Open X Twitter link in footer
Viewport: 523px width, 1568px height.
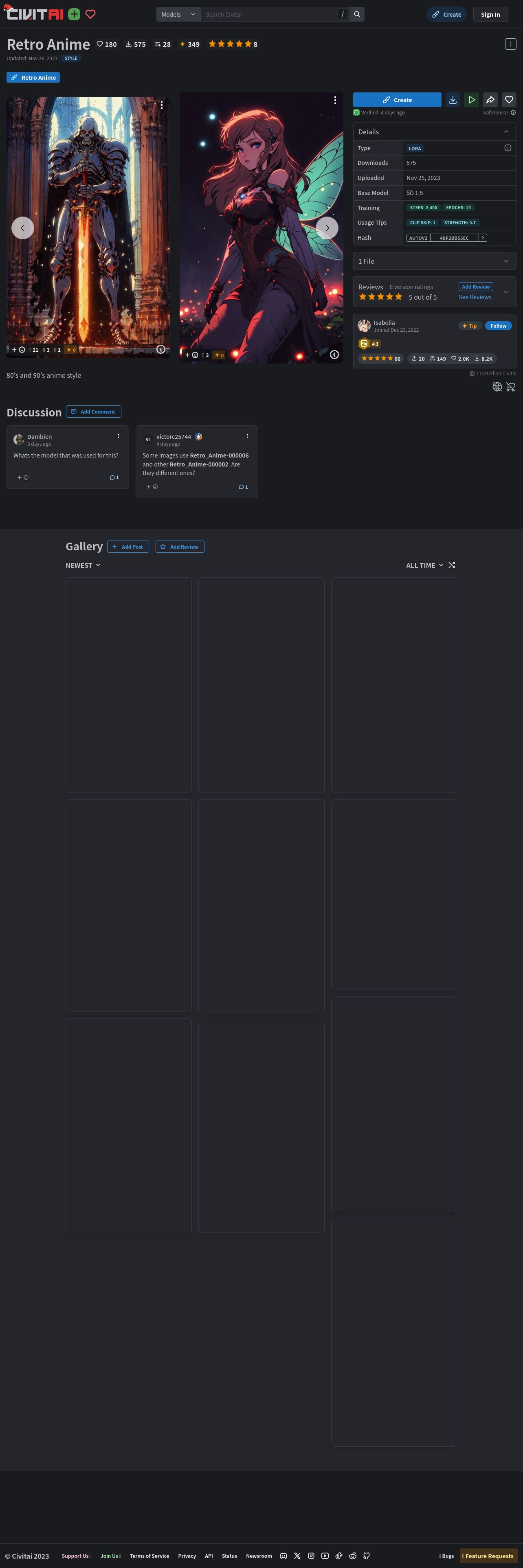click(297, 1555)
